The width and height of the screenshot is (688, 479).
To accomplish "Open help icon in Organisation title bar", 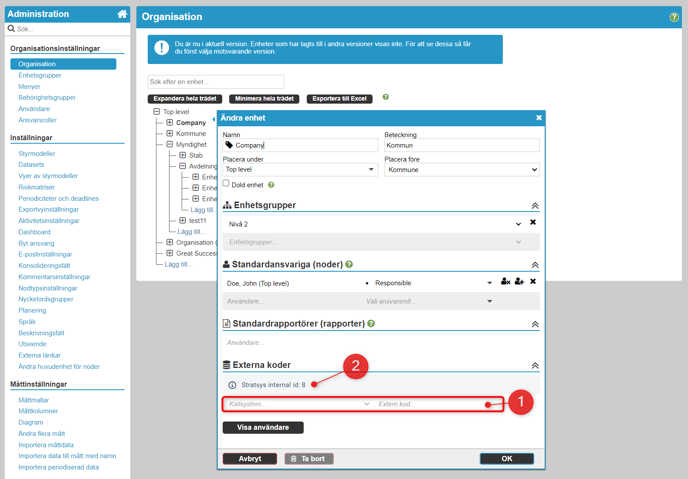I will point(673,17).
